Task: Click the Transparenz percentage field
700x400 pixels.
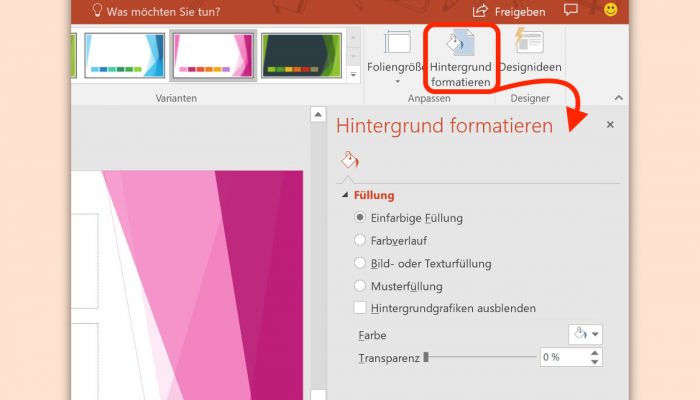Action: coord(564,357)
